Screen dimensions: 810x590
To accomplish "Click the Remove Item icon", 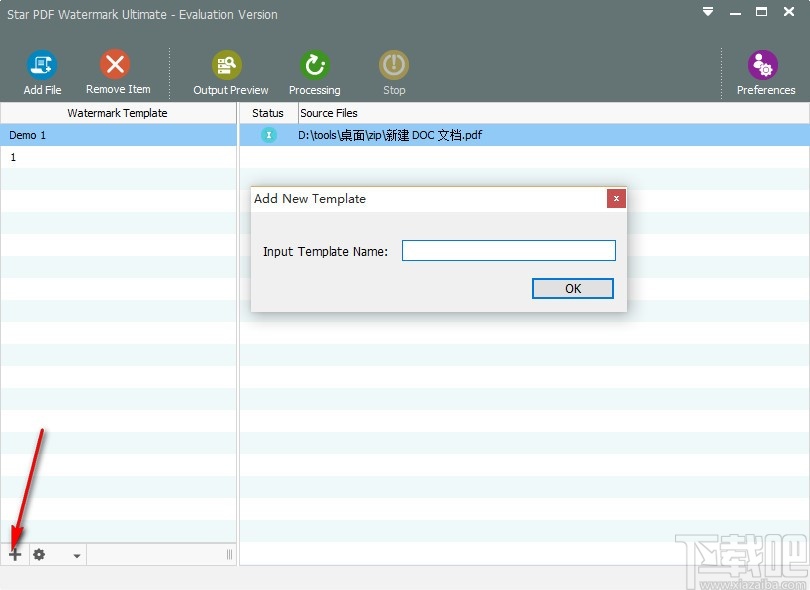I will point(115,64).
